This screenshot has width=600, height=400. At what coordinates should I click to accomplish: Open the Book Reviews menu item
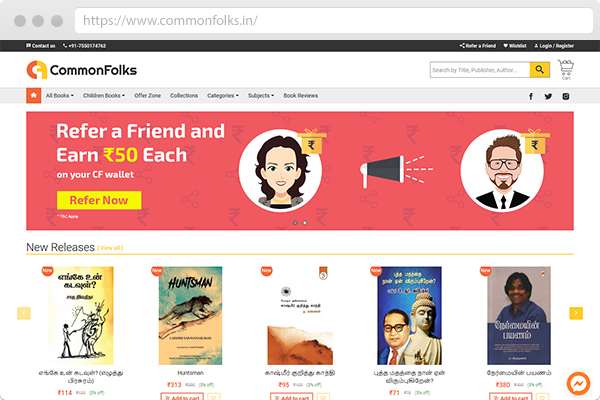click(x=300, y=96)
